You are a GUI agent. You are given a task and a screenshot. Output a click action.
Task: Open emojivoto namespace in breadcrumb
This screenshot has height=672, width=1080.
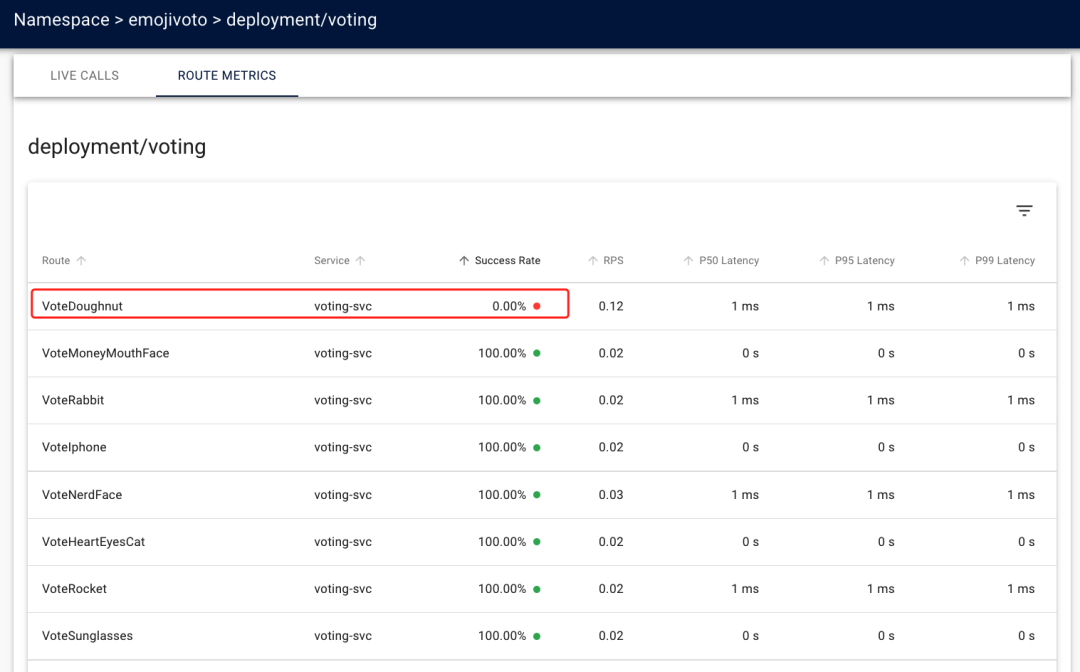tap(168, 20)
